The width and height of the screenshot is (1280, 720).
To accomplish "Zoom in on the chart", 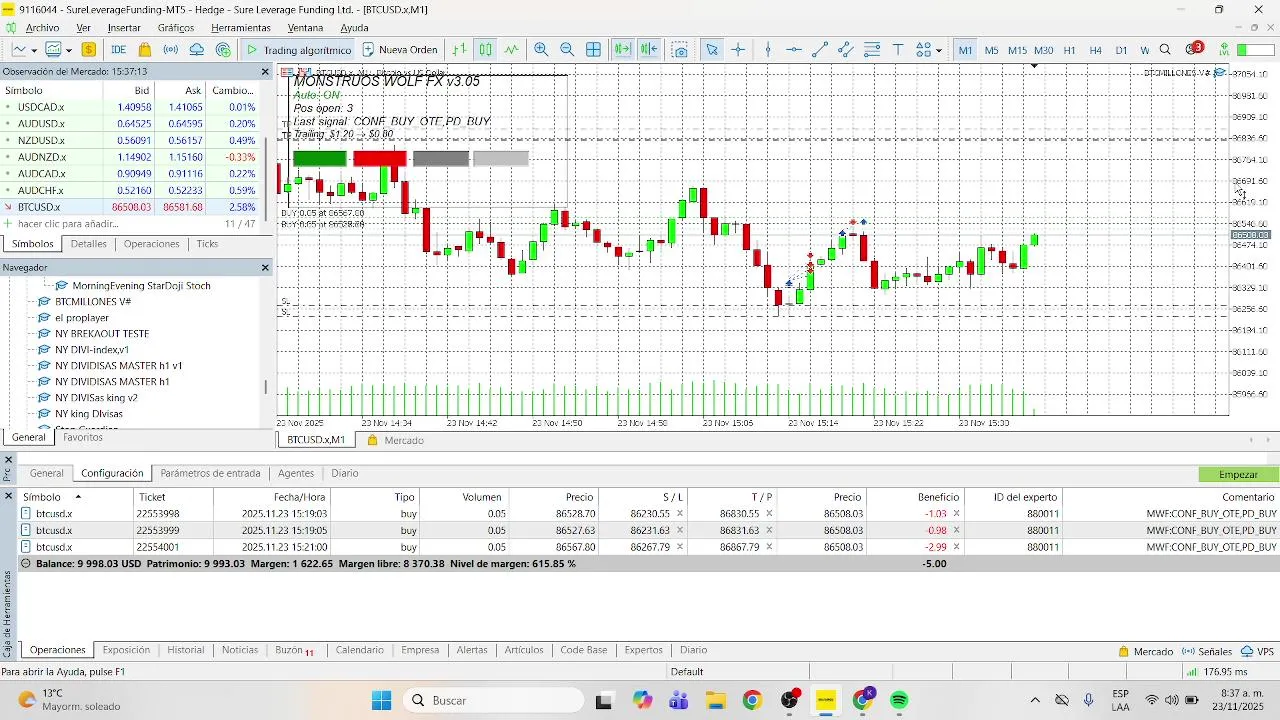I will pyautogui.click(x=541, y=49).
